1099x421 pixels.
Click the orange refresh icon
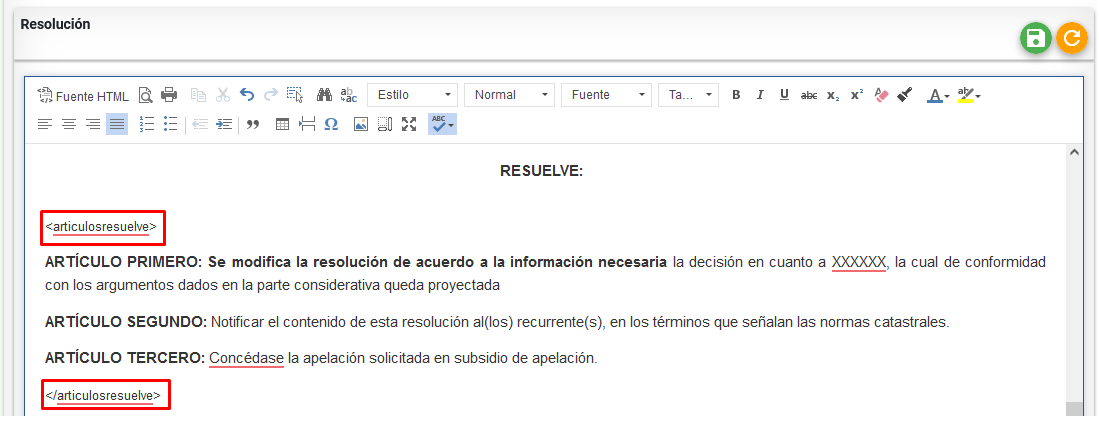[x=1071, y=38]
